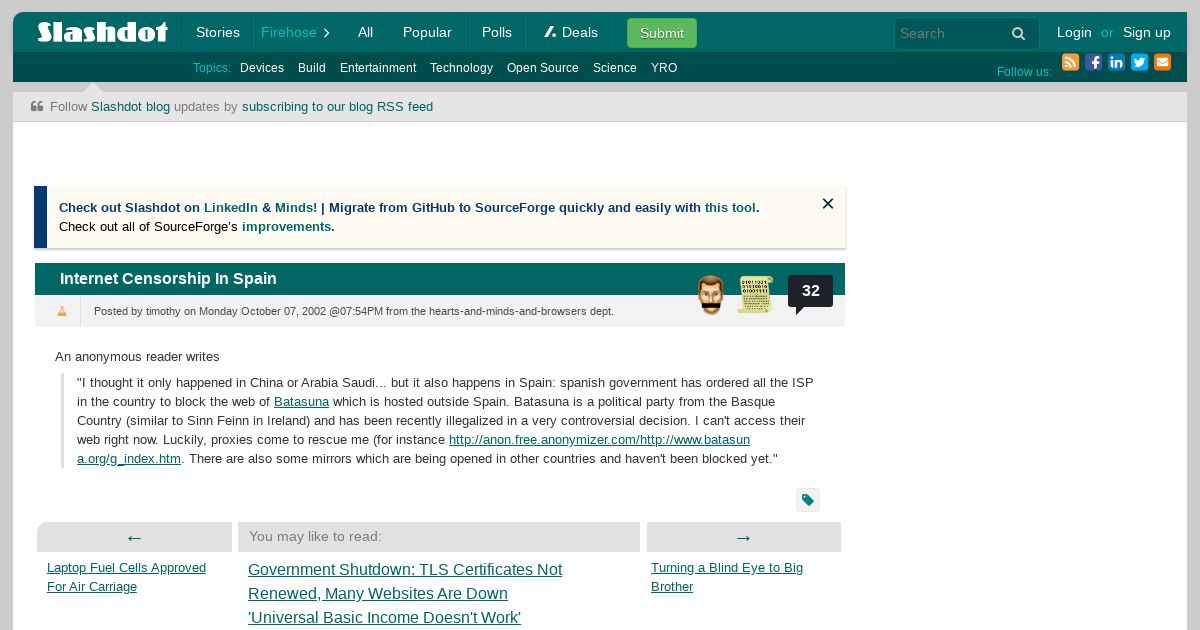
Task: Open the Technology topic
Action: (x=461, y=68)
